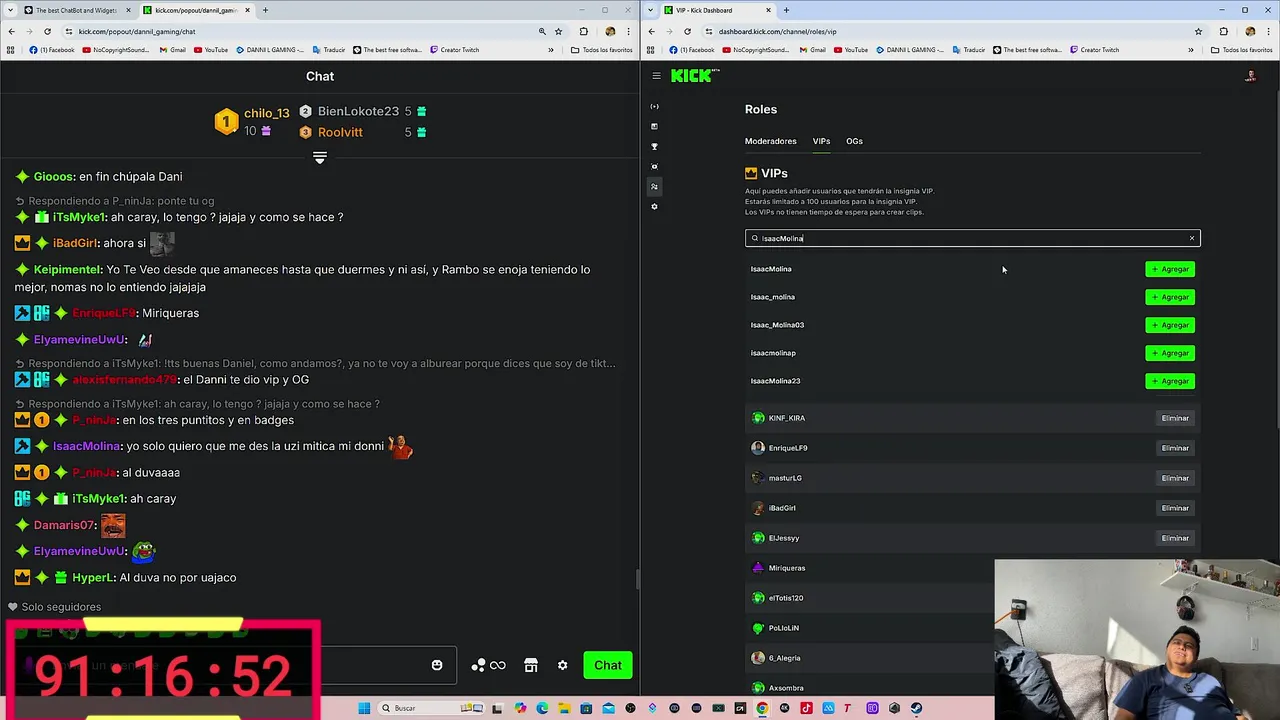The image size is (1280, 720).
Task: Select Miriqueras in the VIP list
Action: click(x=786, y=568)
